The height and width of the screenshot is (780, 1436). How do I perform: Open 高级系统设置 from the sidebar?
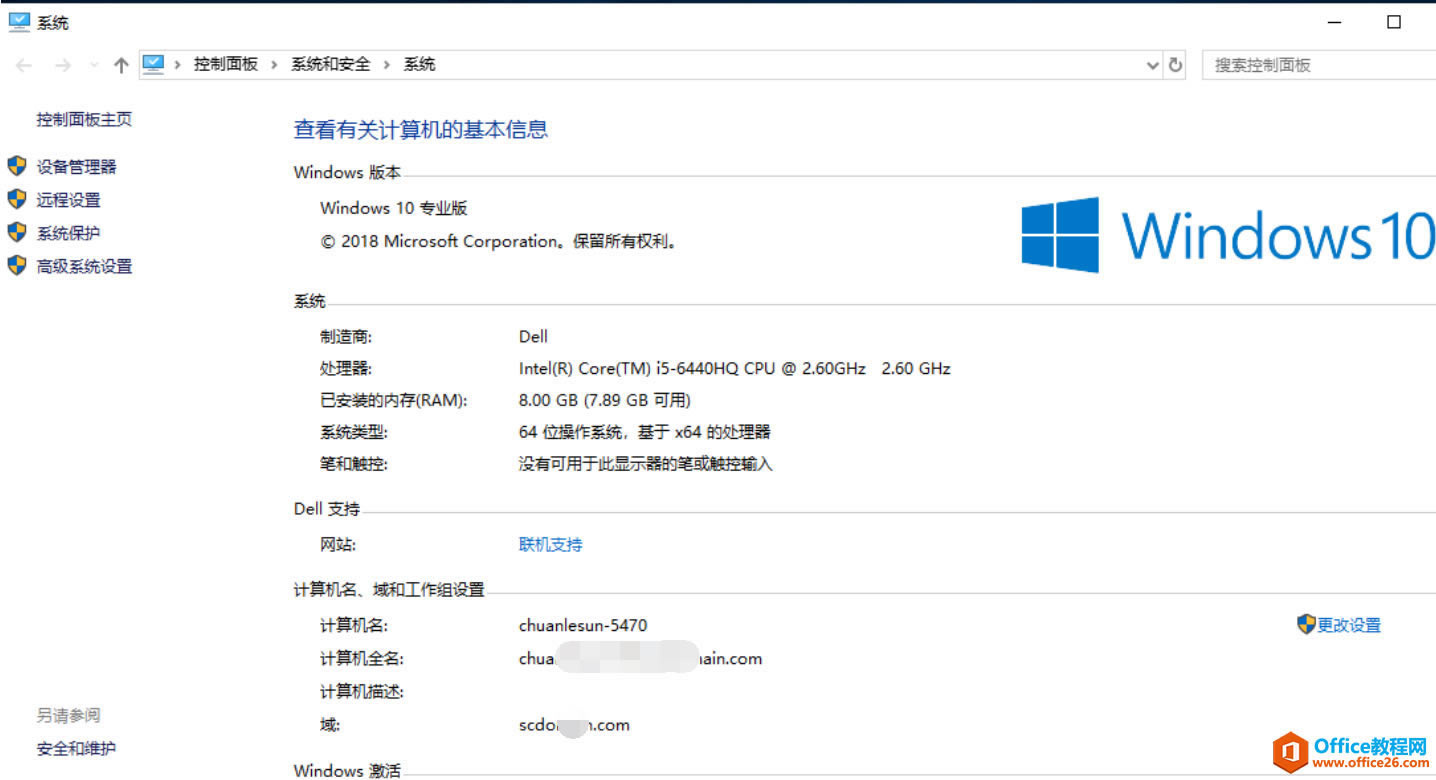(84, 266)
